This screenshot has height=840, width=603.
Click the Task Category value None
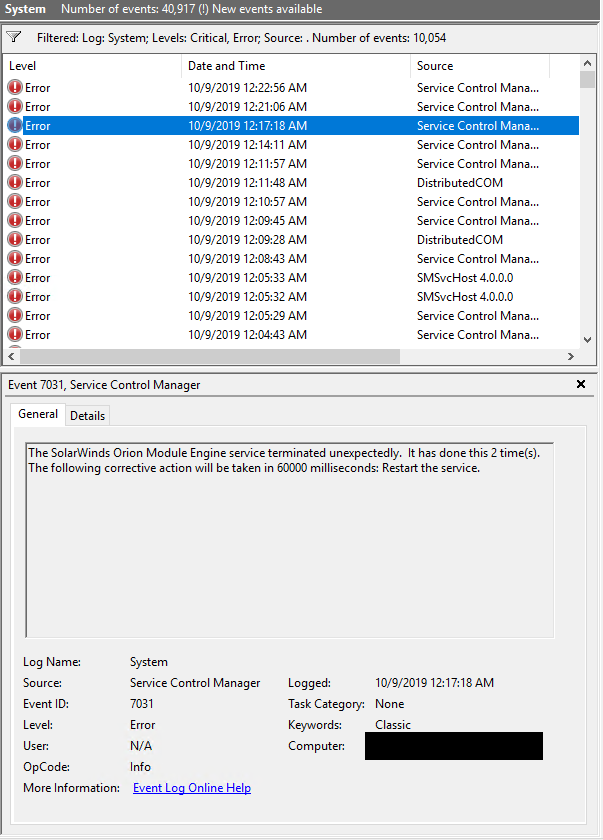coord(389,703)
